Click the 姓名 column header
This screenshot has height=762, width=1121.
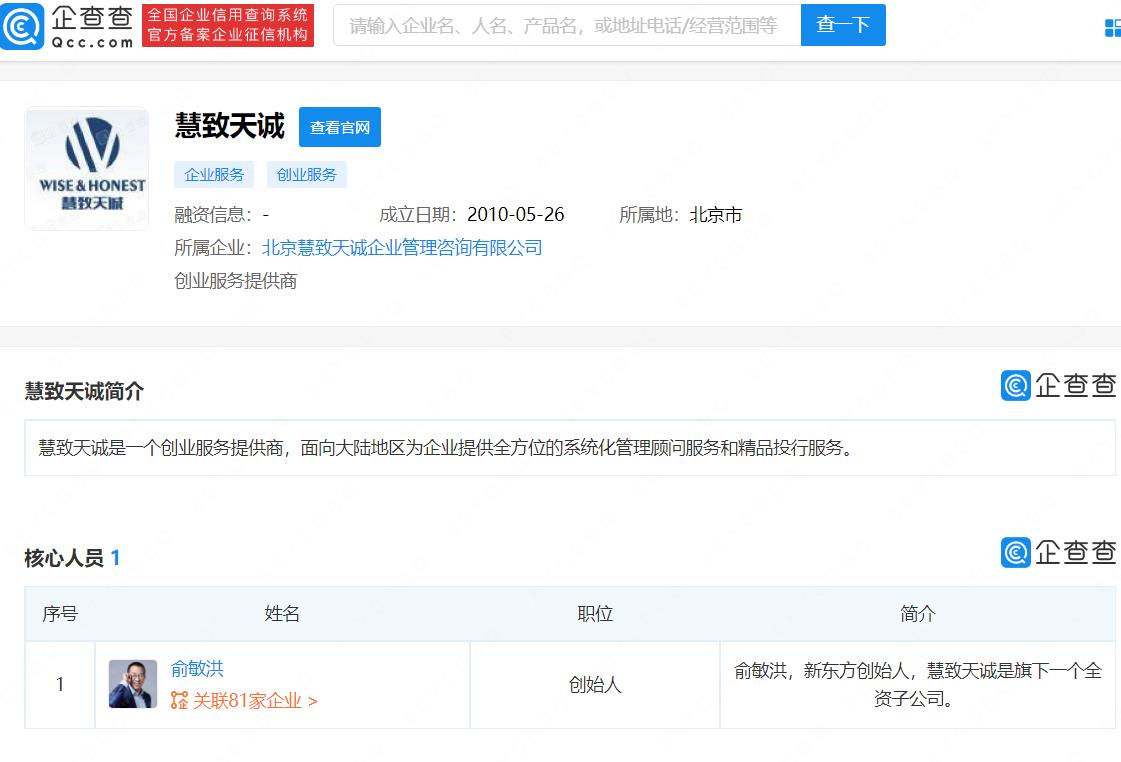click(x=282, y=613)
